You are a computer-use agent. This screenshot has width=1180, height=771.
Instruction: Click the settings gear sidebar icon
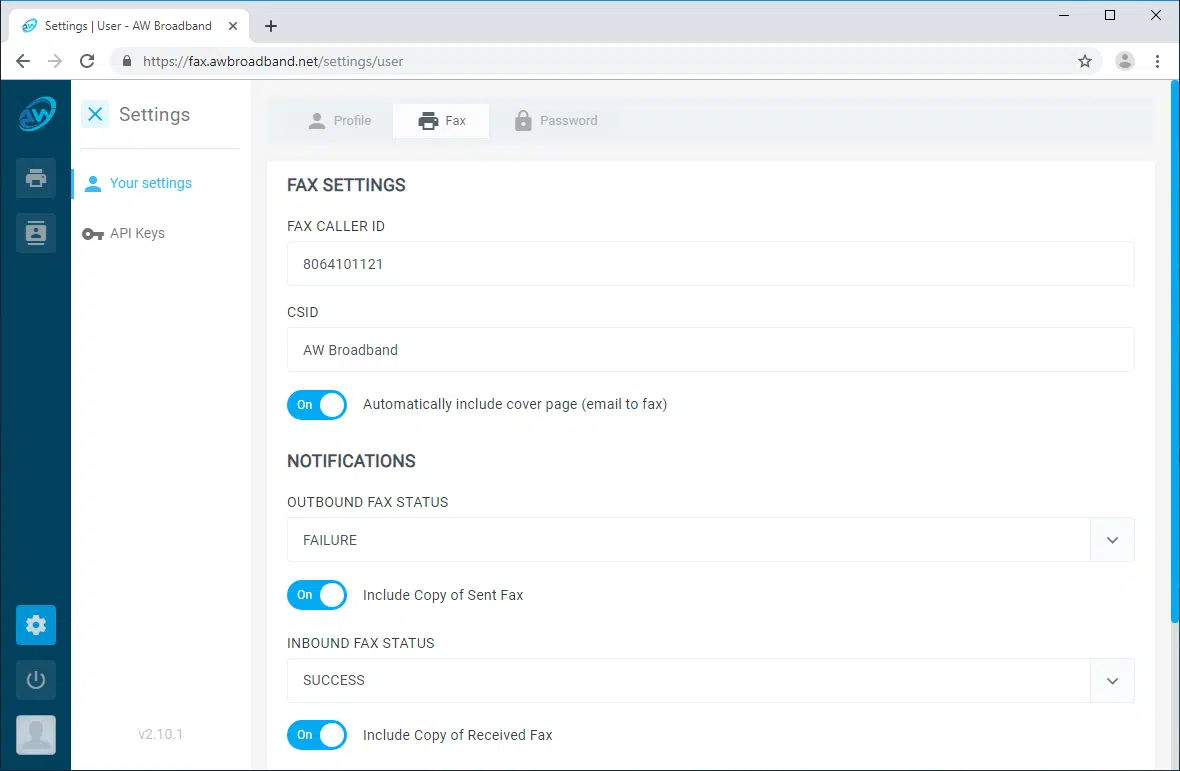(x=36, y=625)
